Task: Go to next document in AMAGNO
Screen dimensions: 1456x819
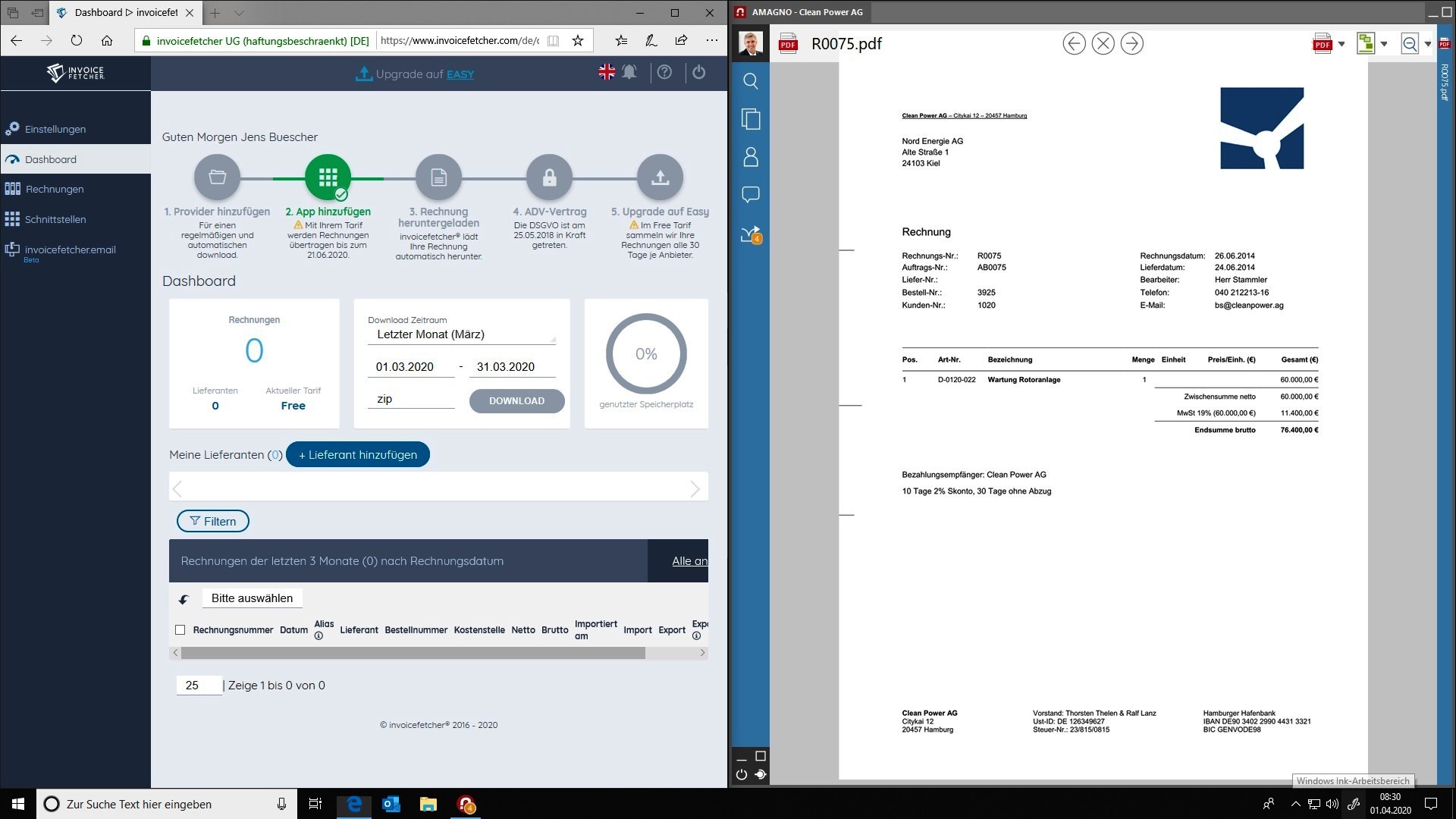Action: 1131,43
